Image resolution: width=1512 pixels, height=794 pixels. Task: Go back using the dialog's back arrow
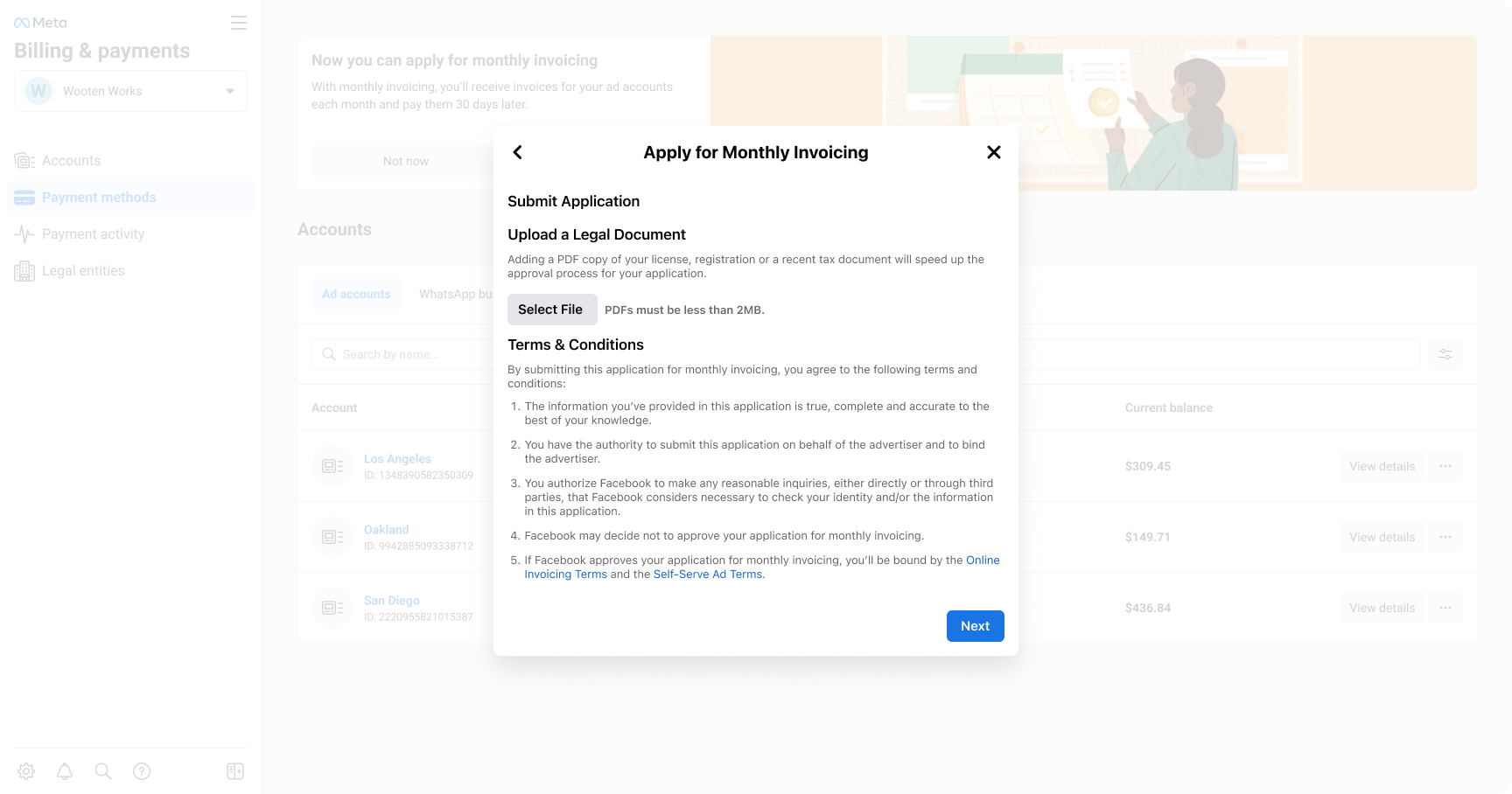tap(518, 152)
